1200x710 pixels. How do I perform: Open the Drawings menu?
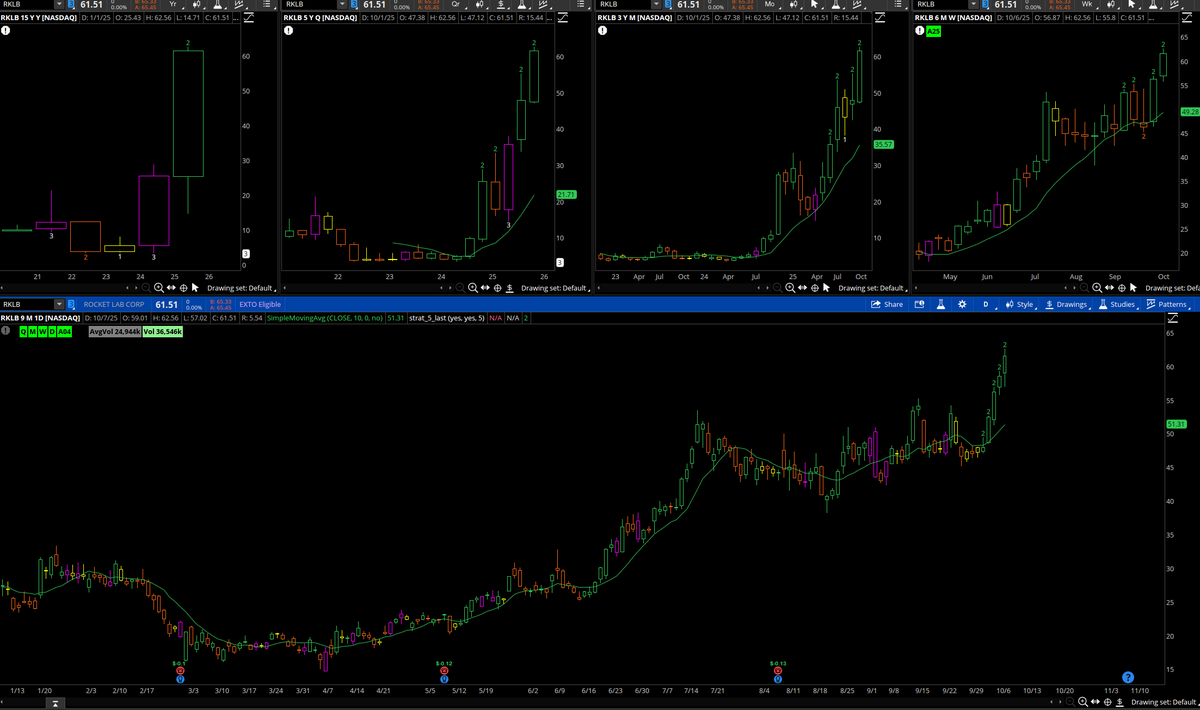tap(1067, 304)
